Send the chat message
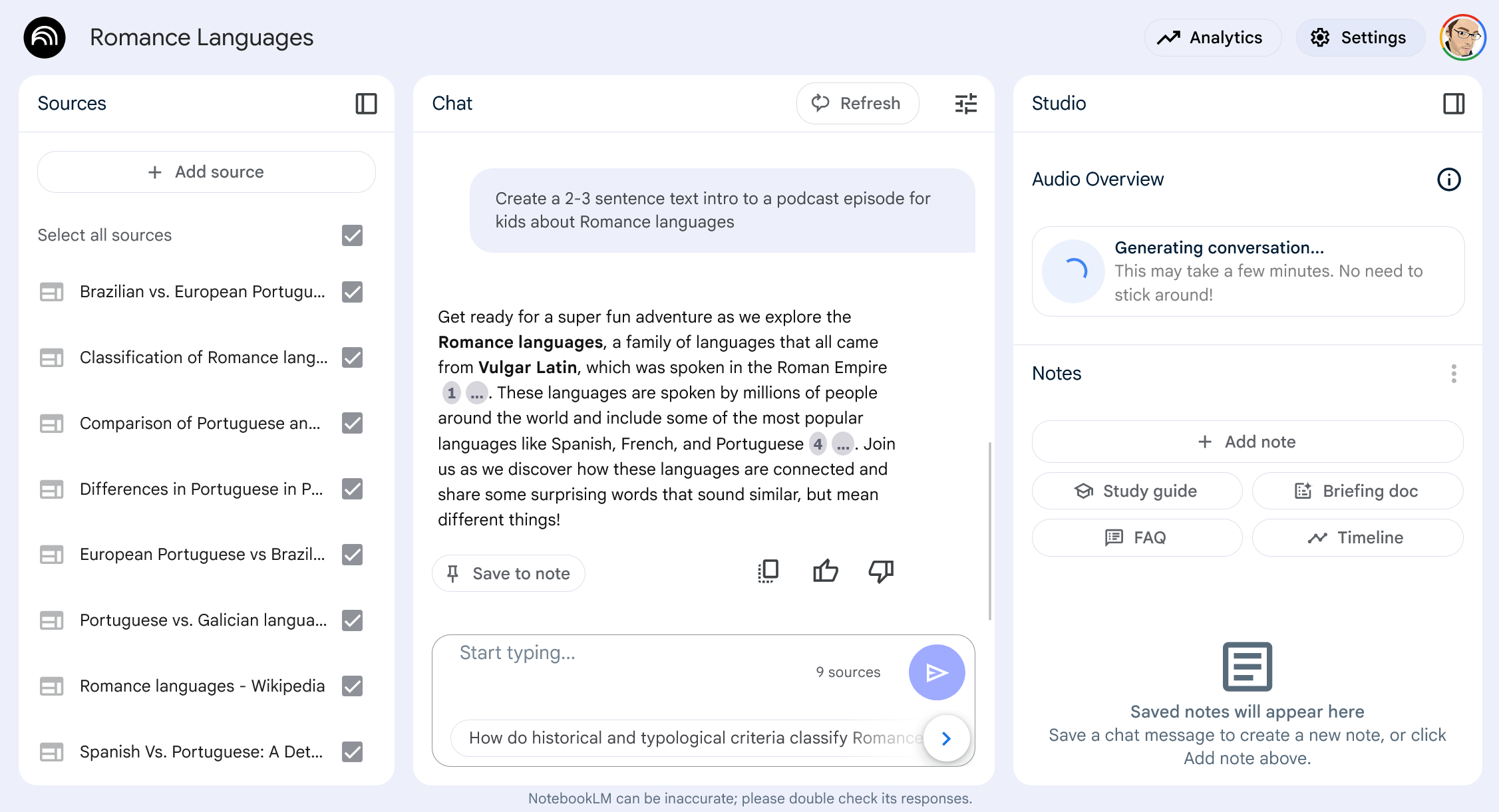The image size is (1499, 812). point(936,672)
